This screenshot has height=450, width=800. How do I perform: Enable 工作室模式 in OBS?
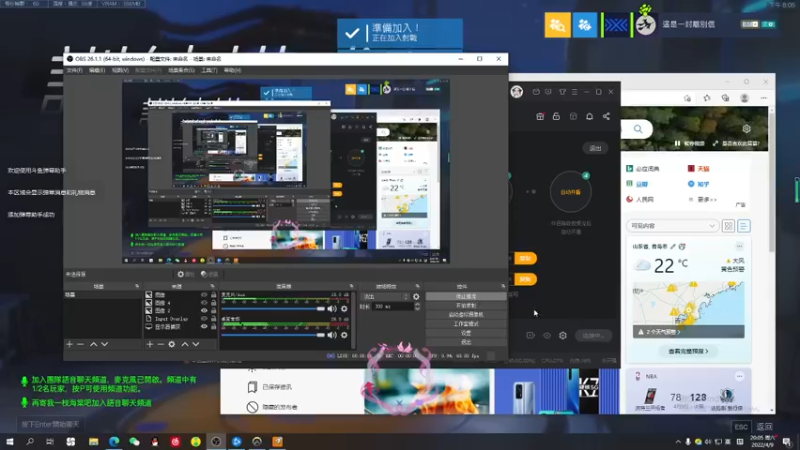(x=466, y=324)
